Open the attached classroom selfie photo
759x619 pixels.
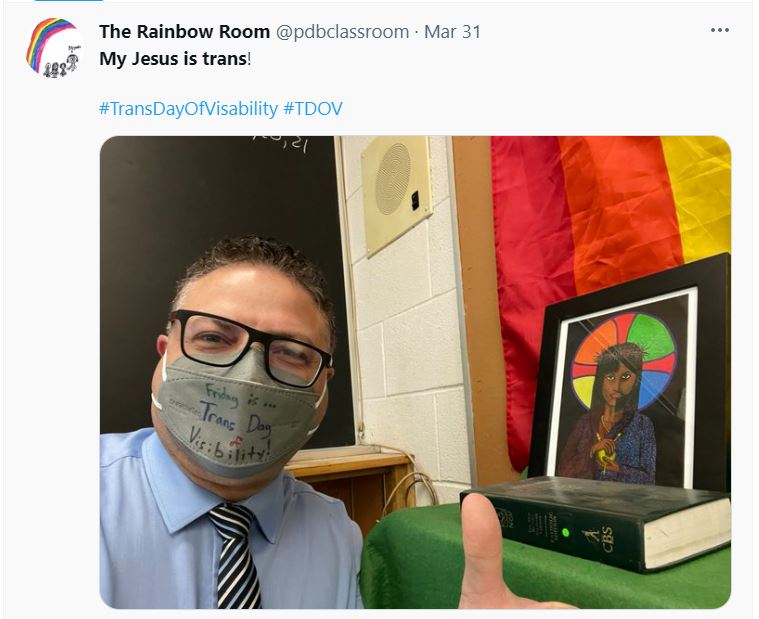415,372
